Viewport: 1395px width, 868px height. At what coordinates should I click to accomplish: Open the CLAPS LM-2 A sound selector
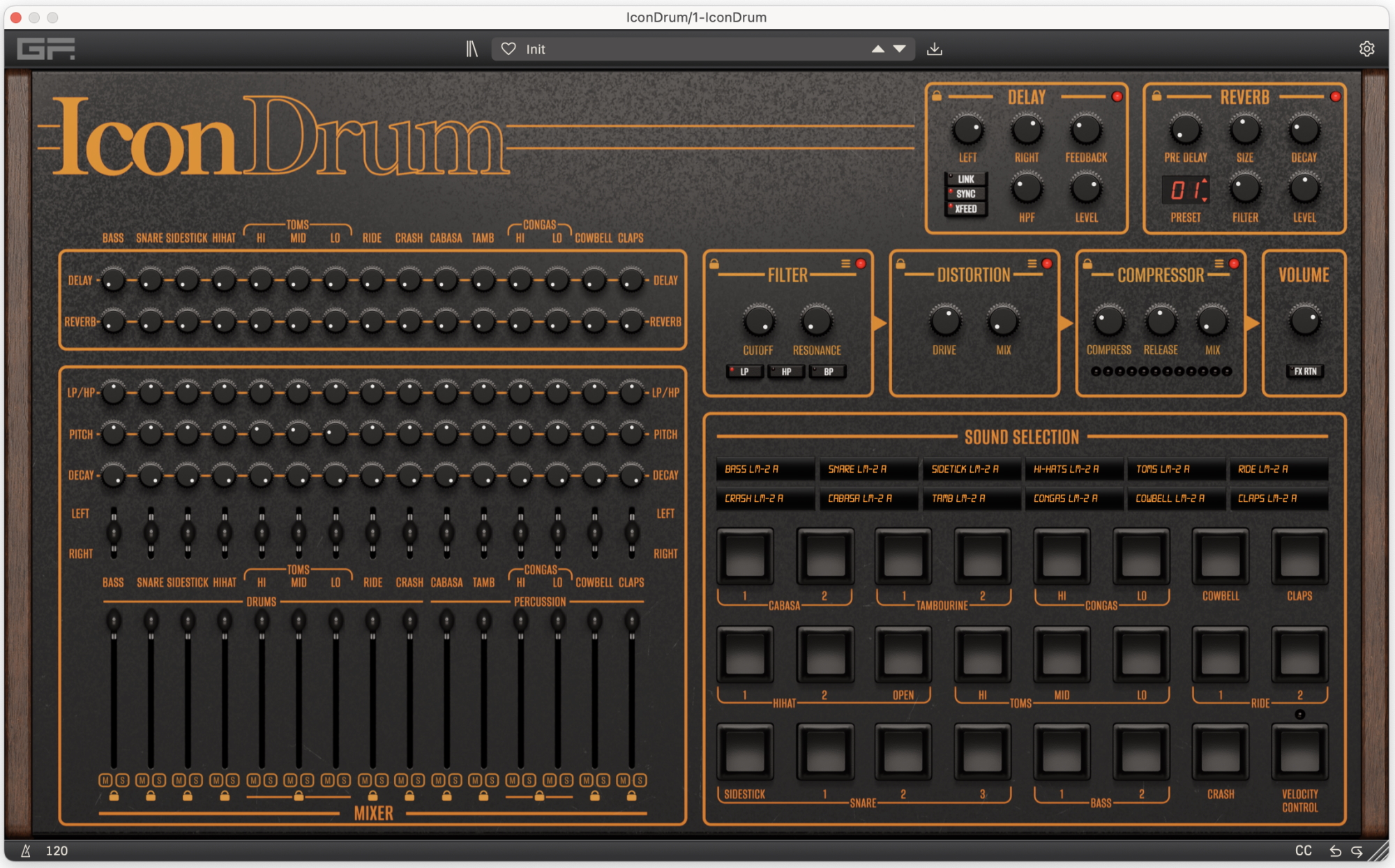click(x=1278, y=498)
